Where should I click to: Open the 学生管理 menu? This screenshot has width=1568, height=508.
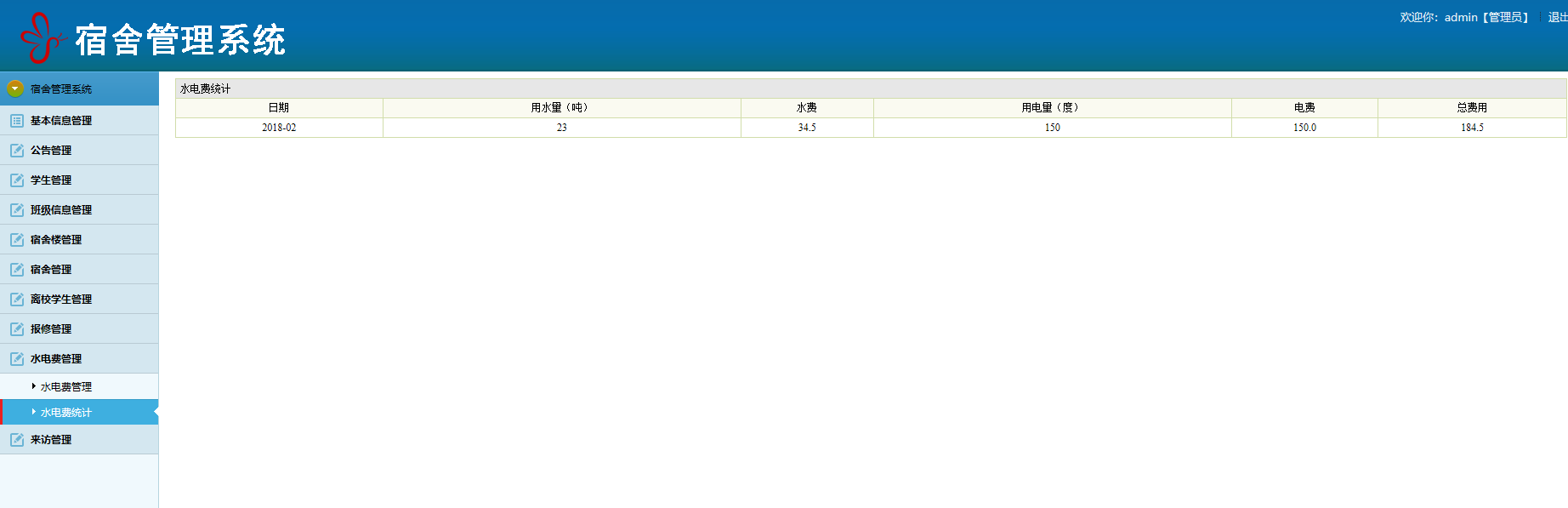[x=79, y=180]
